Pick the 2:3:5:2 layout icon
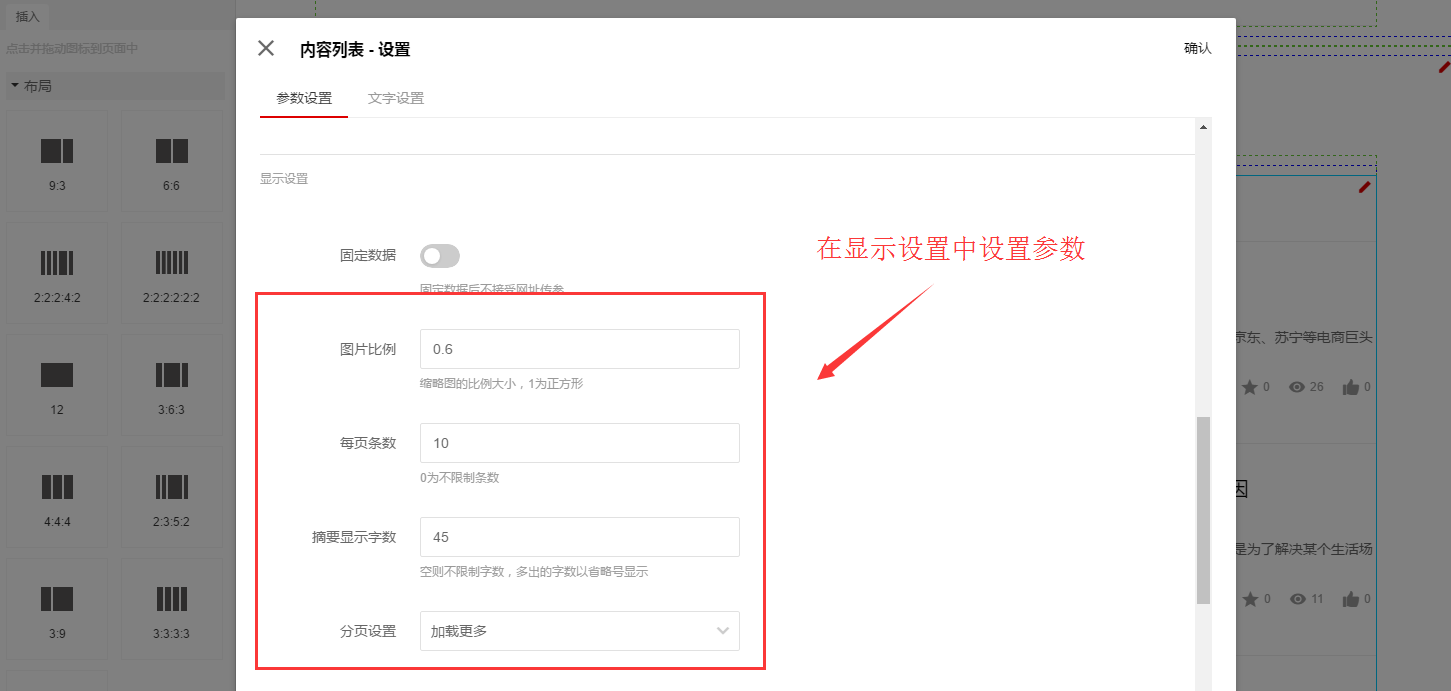 (172, 488)
